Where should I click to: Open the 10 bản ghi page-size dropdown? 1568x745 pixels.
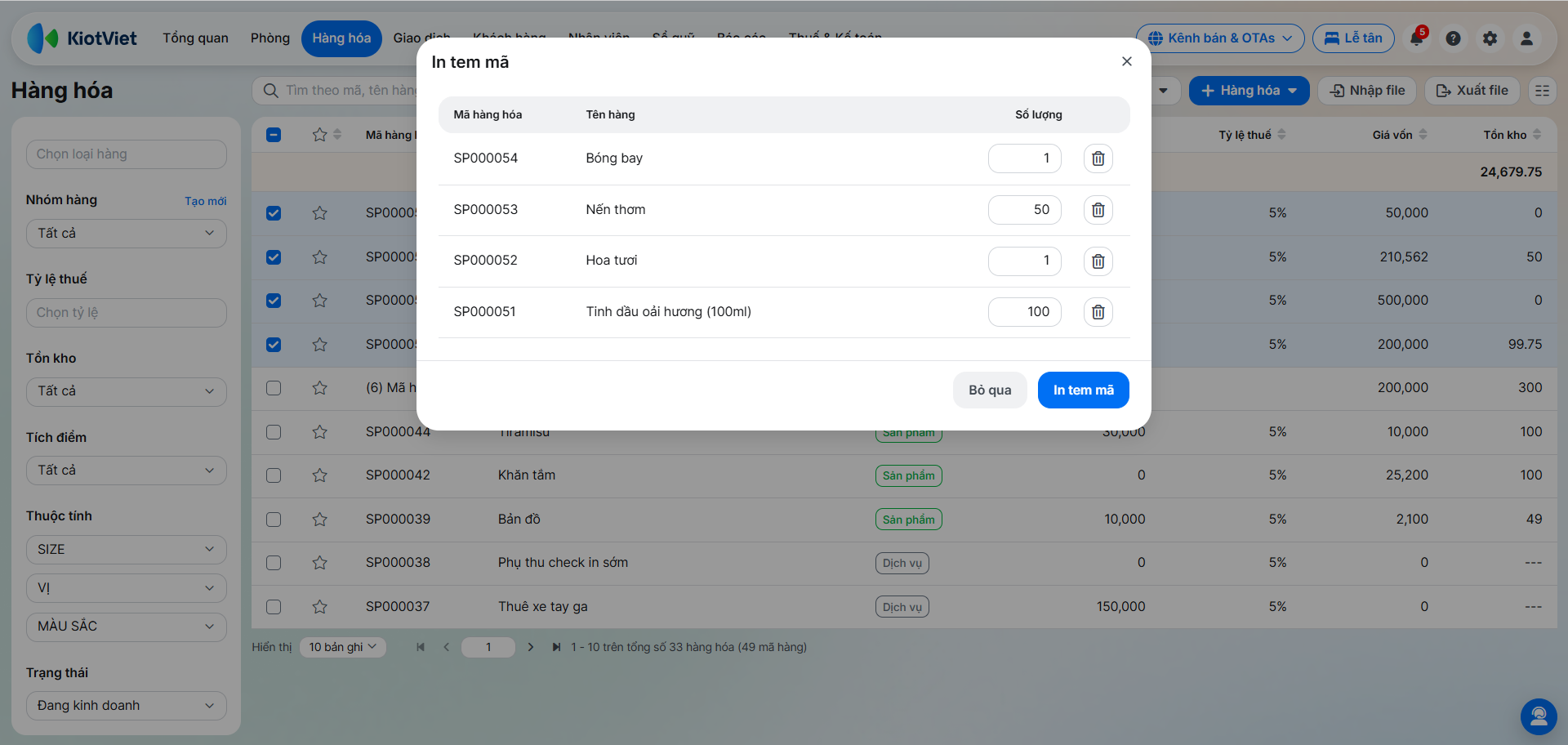pos(343,647)
